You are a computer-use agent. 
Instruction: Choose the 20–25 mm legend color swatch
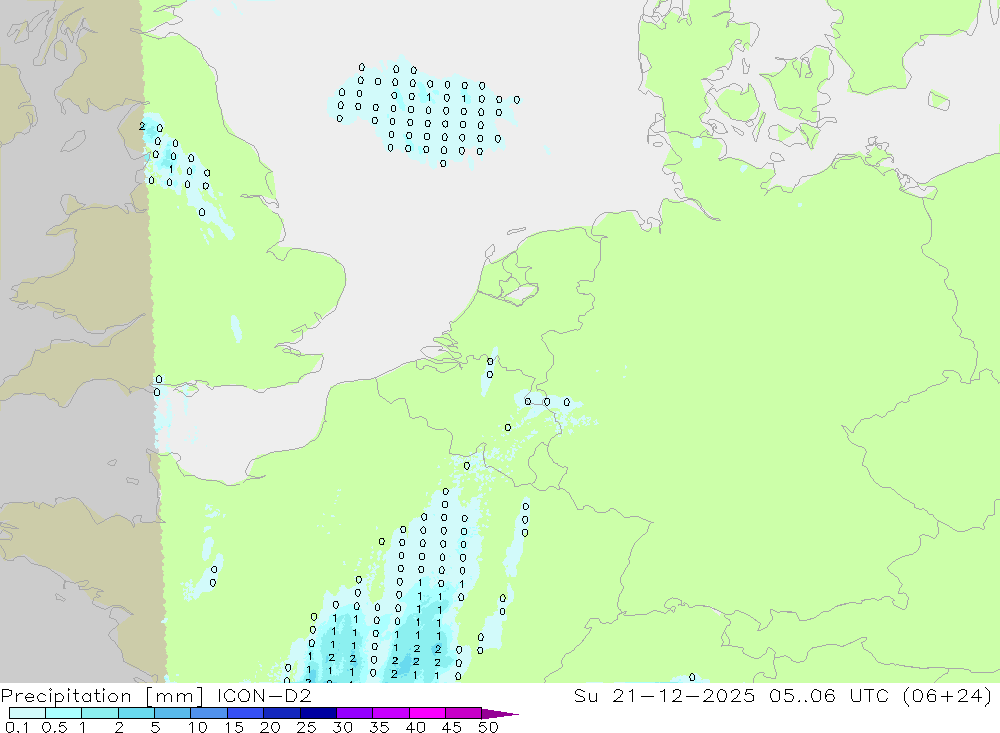tap(282, 713)
